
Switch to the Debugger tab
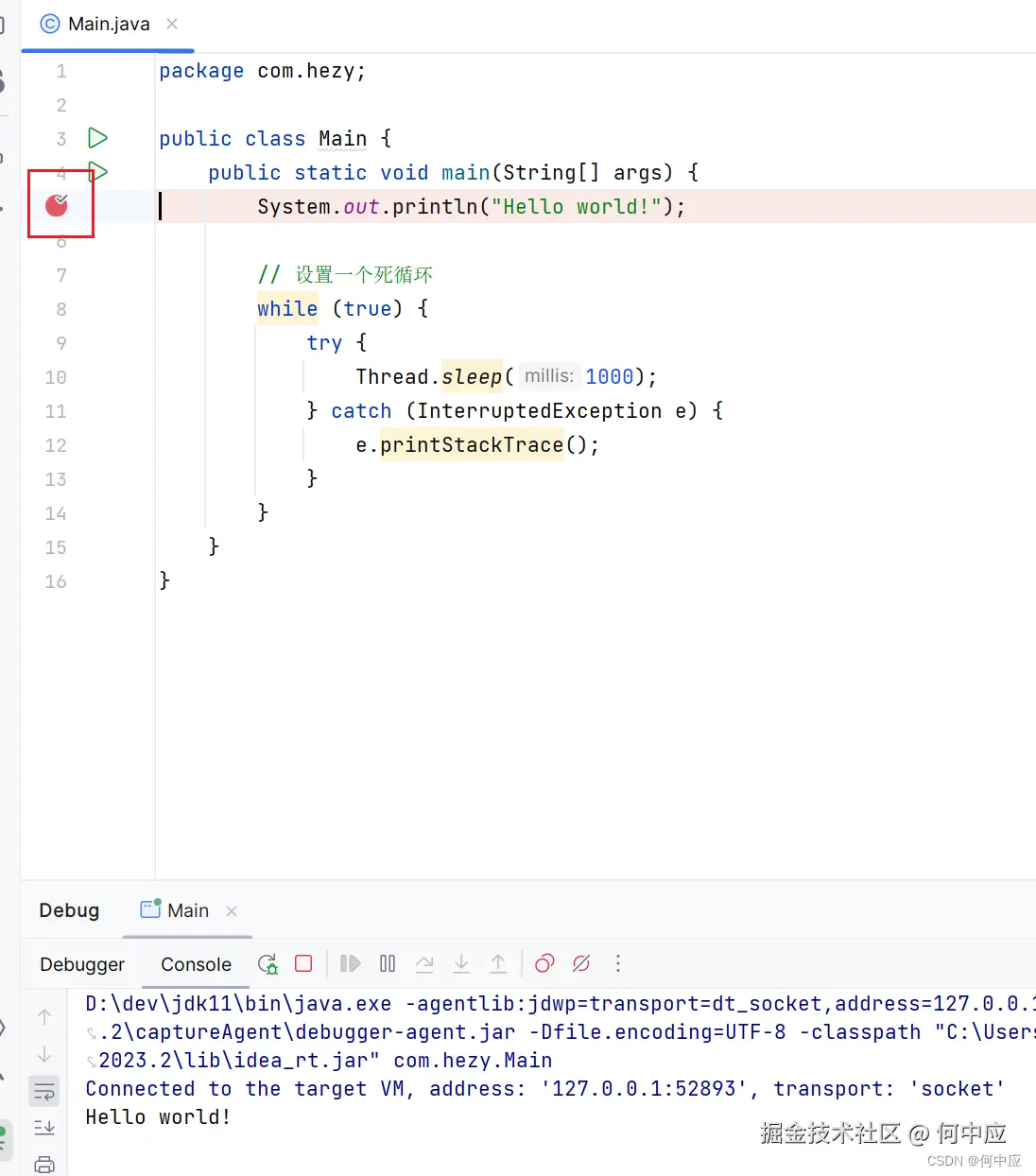point(82,964)
